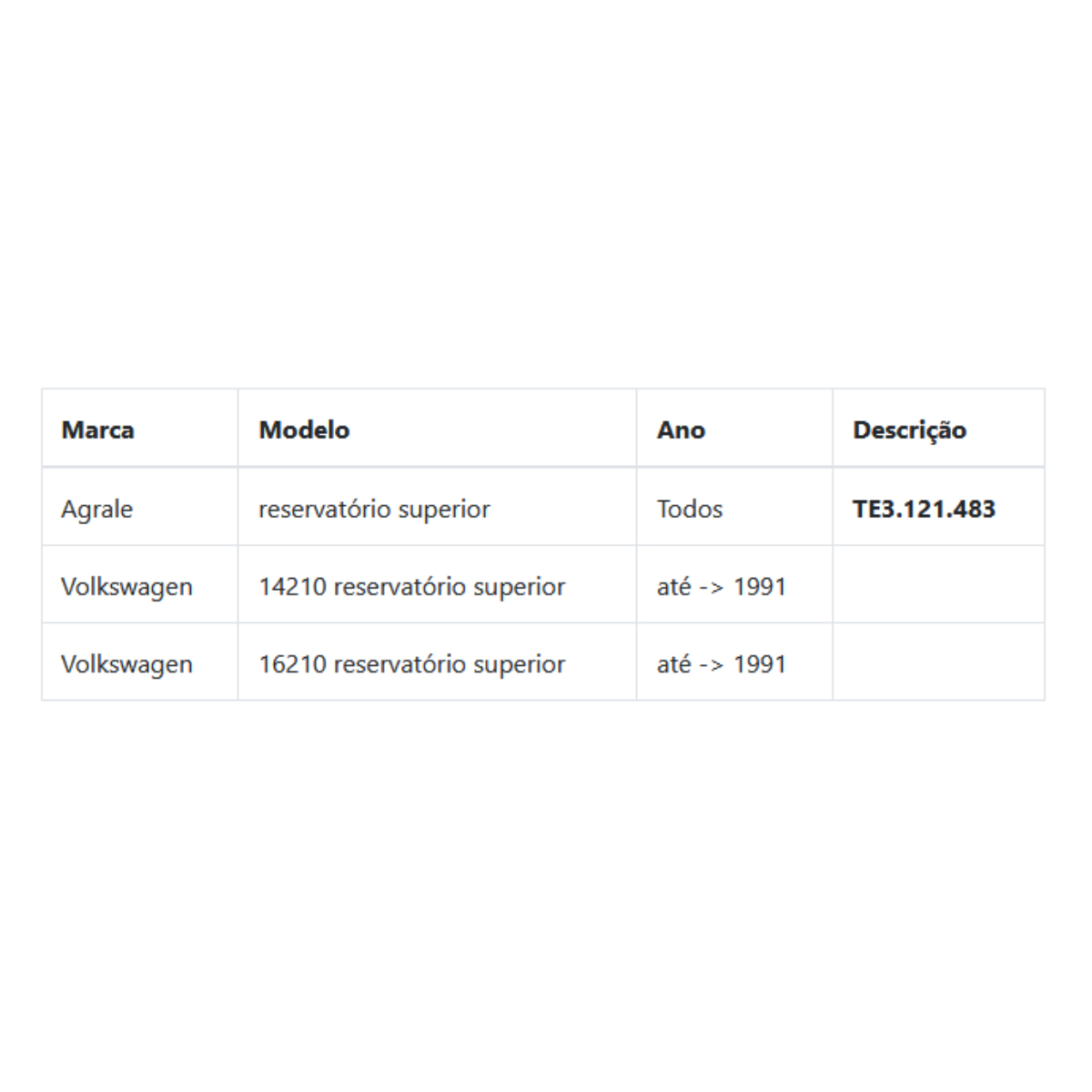
Task: Click the year 1991 in the 14210 row
Action: point(760,587)
